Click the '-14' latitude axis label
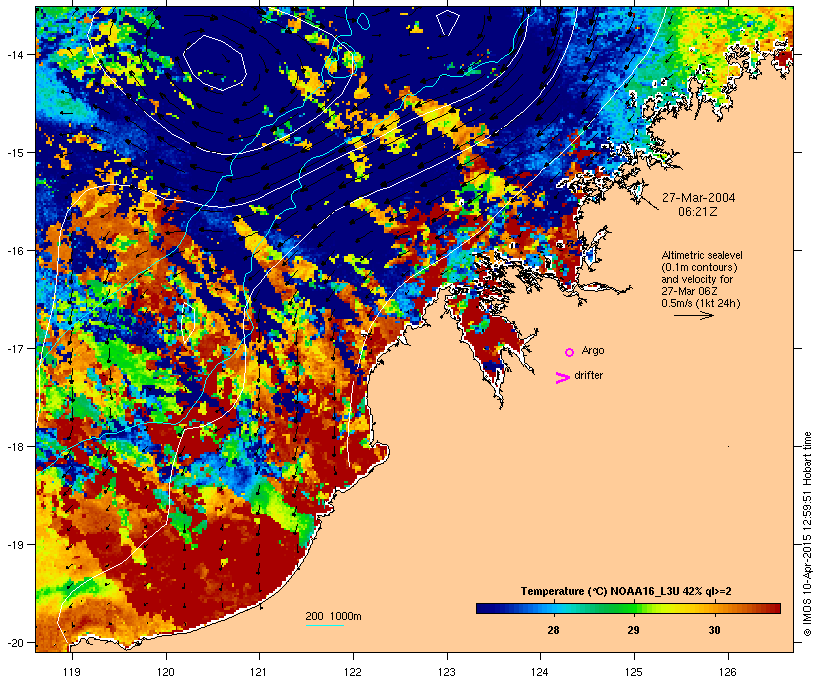This screenshot has height=680, width=820. [14, 55]
